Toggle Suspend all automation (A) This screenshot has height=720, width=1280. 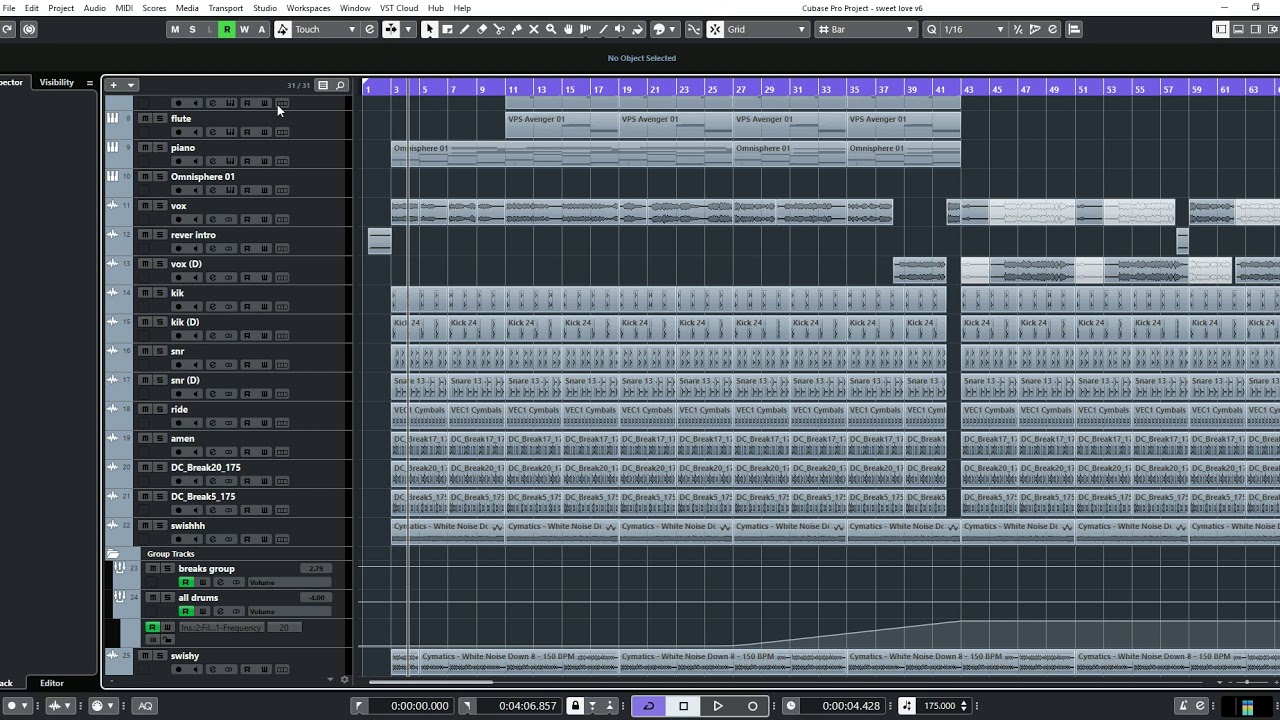(x=262, y=29)
